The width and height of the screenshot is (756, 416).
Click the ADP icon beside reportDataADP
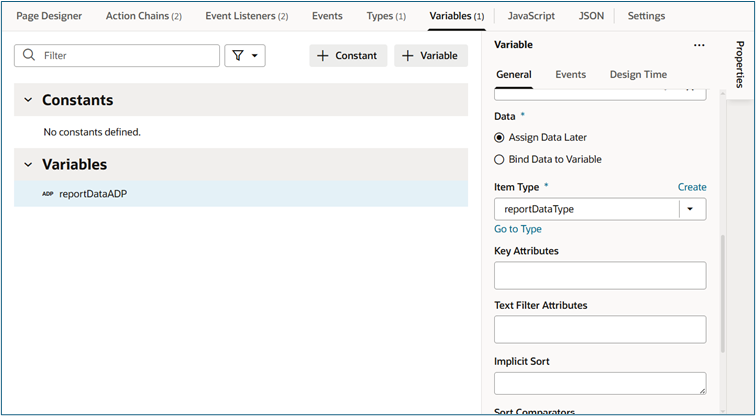pyautogui.click(x=48, y=194)
